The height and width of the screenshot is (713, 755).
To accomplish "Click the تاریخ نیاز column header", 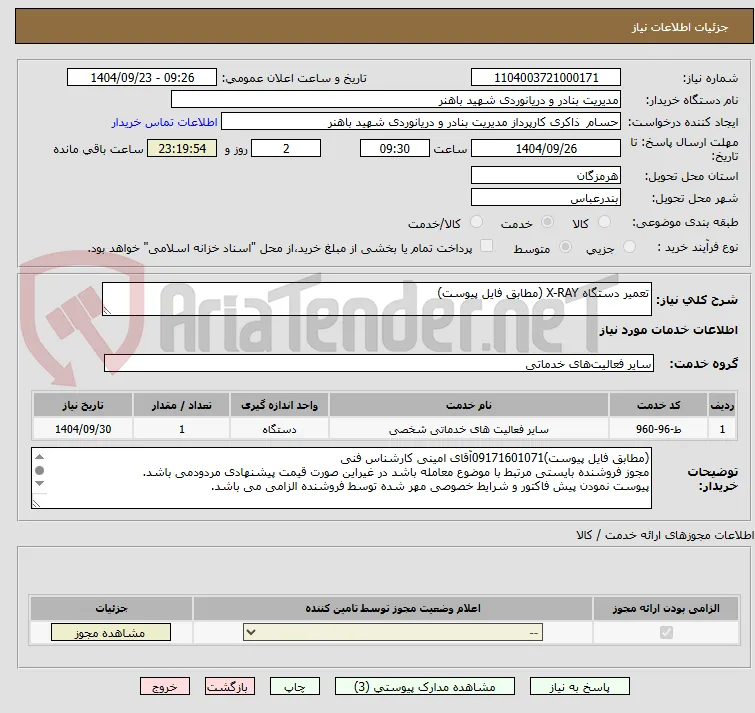I will pos(83,405).
